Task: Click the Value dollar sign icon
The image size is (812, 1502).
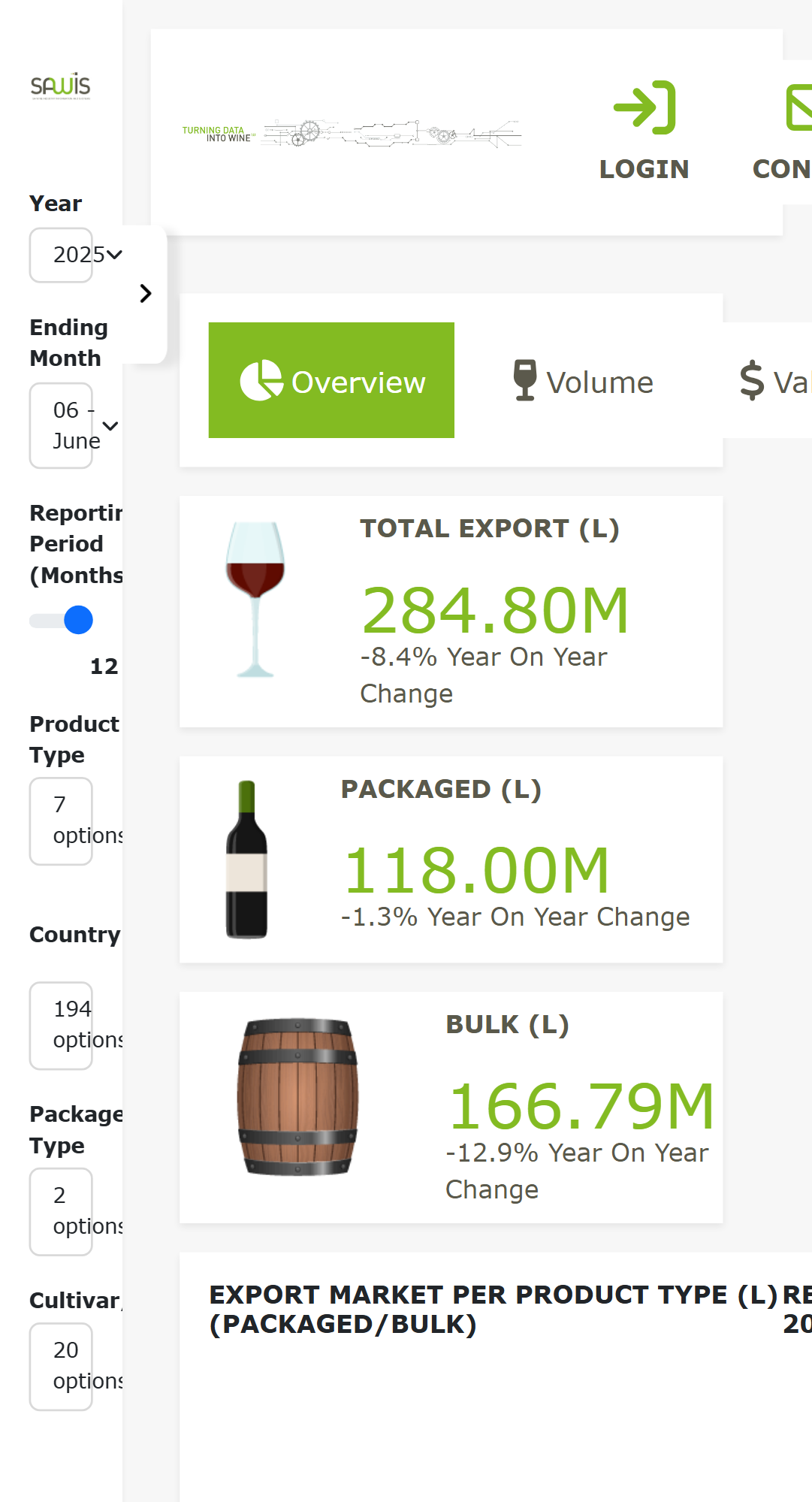Action: pos(751,380)
